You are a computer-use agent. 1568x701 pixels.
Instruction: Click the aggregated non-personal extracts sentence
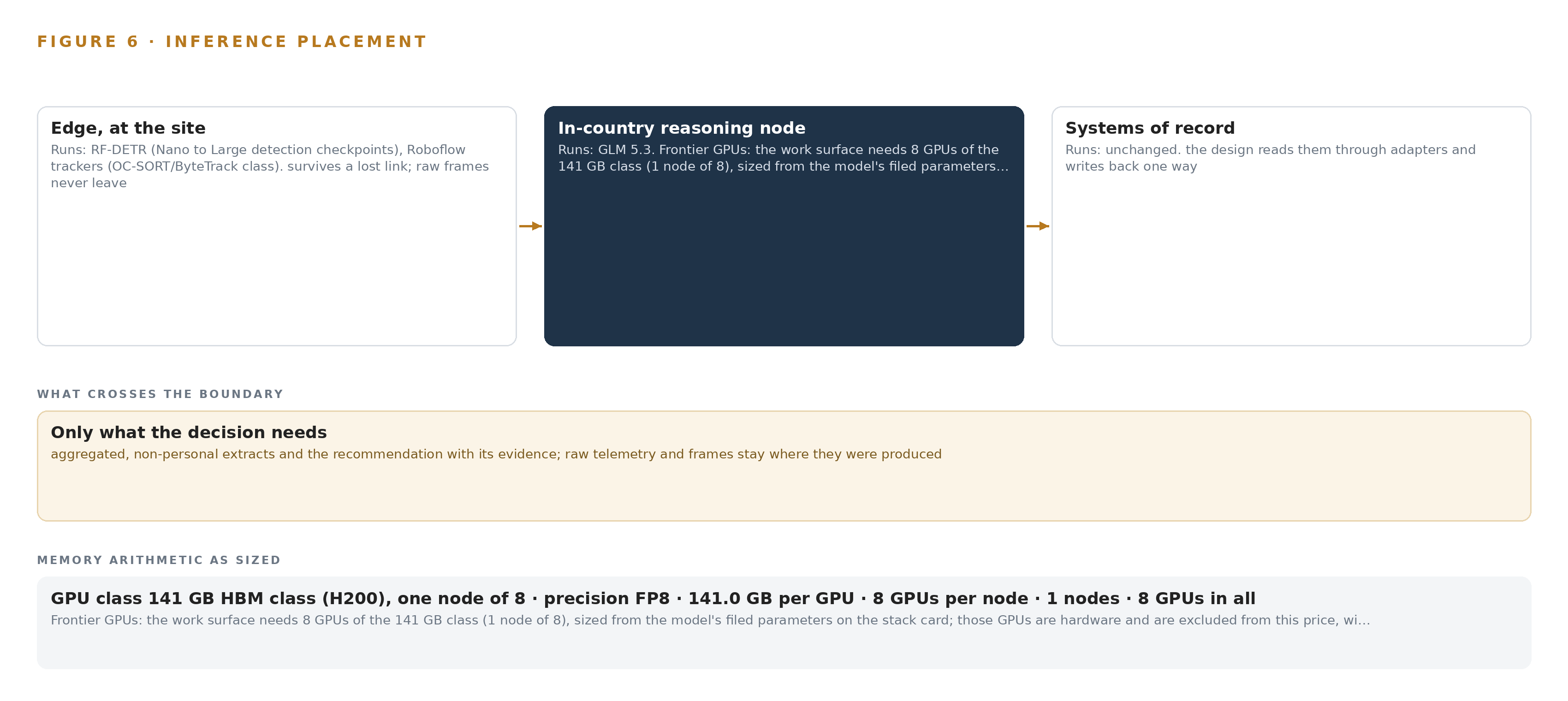coord(495,454)
